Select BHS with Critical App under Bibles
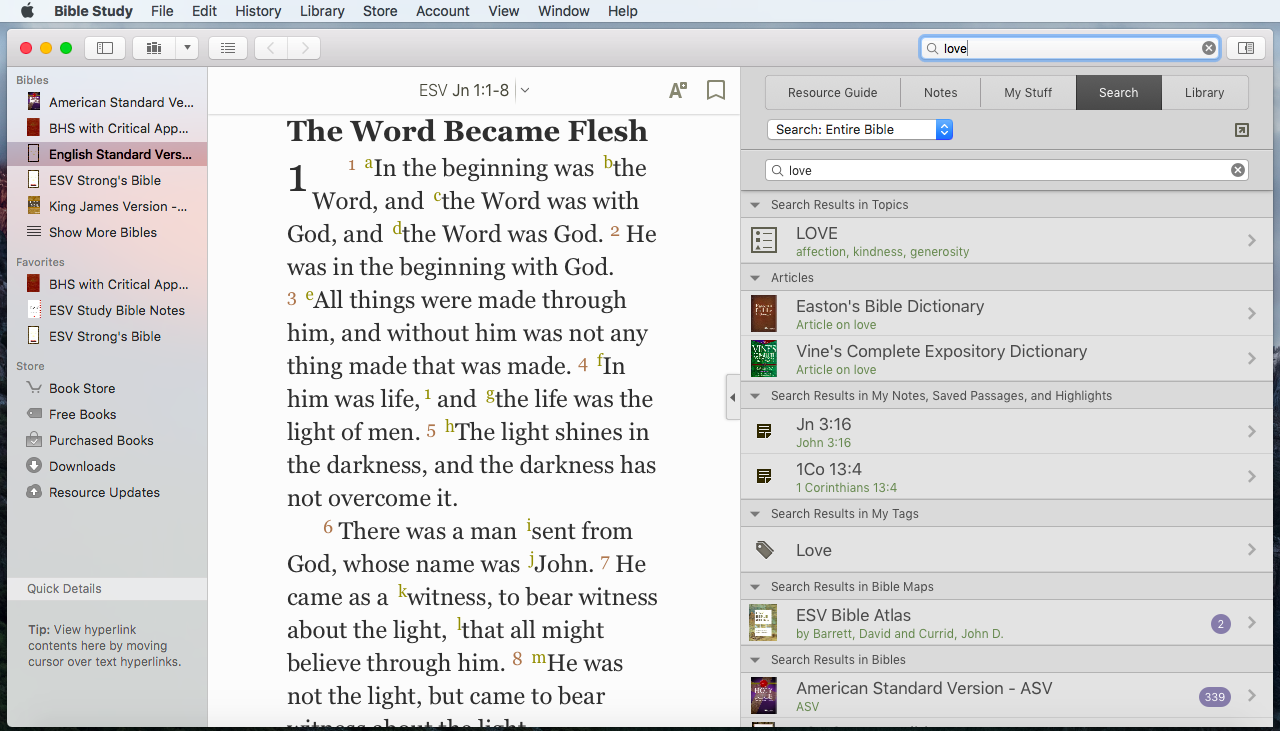The height and width of the screenshot is (731, 1280). 107,128
